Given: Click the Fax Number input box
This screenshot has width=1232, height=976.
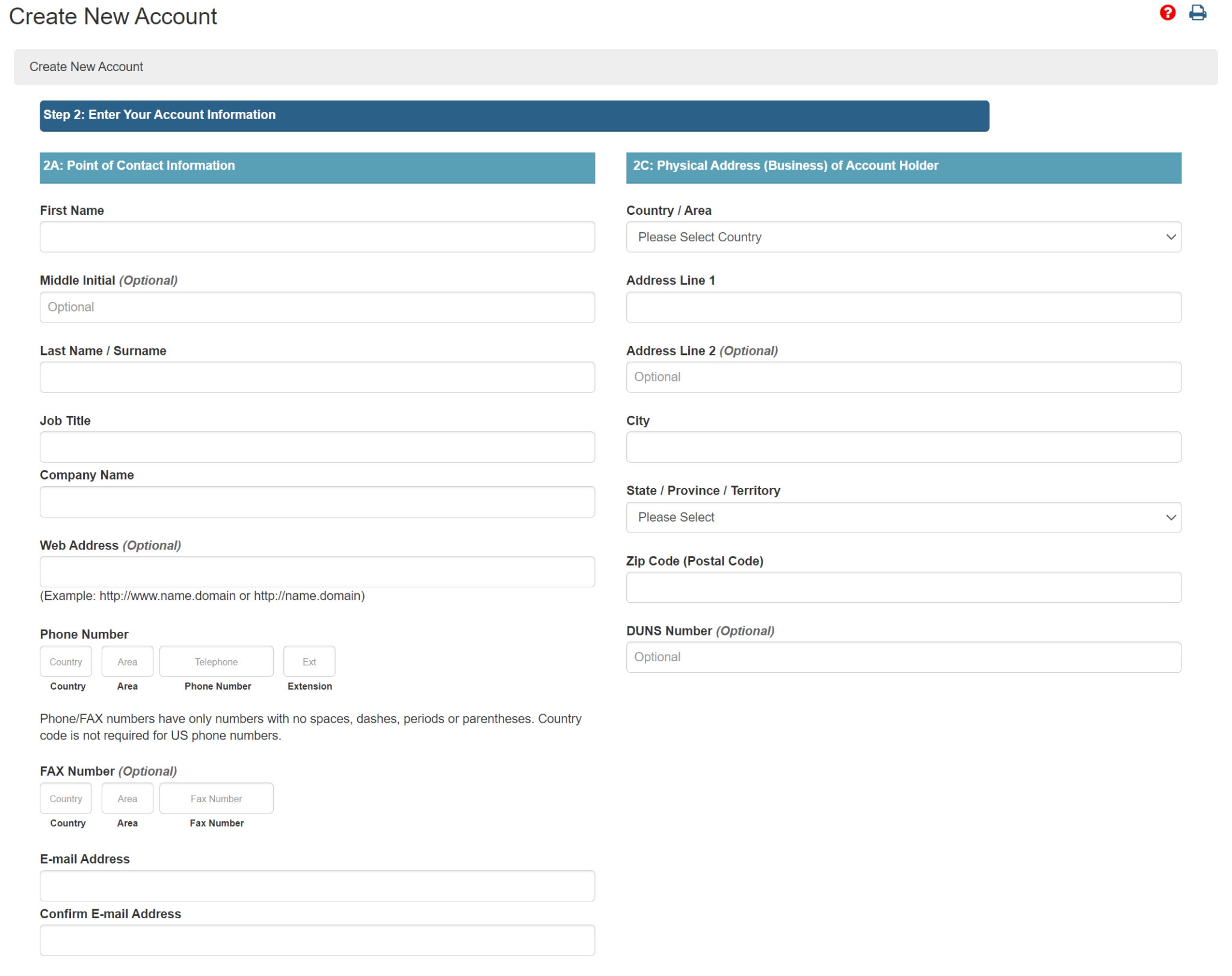Looking at the screenshot, I should (216, 798).
